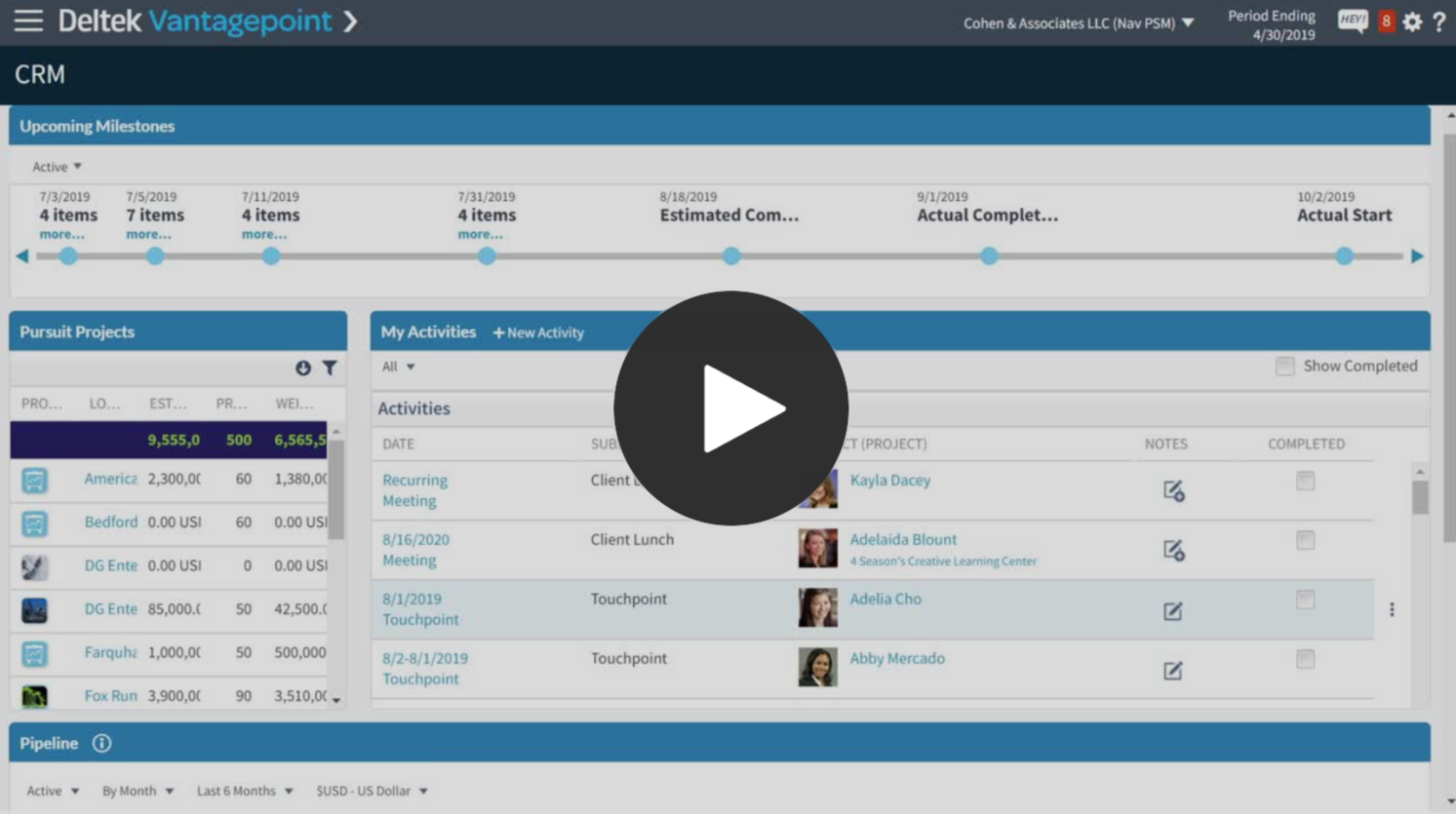Screen dimensions: 1456x814
Task: Open the more options menu for Adelia Cho row
Action: (x=1392, y=609)
